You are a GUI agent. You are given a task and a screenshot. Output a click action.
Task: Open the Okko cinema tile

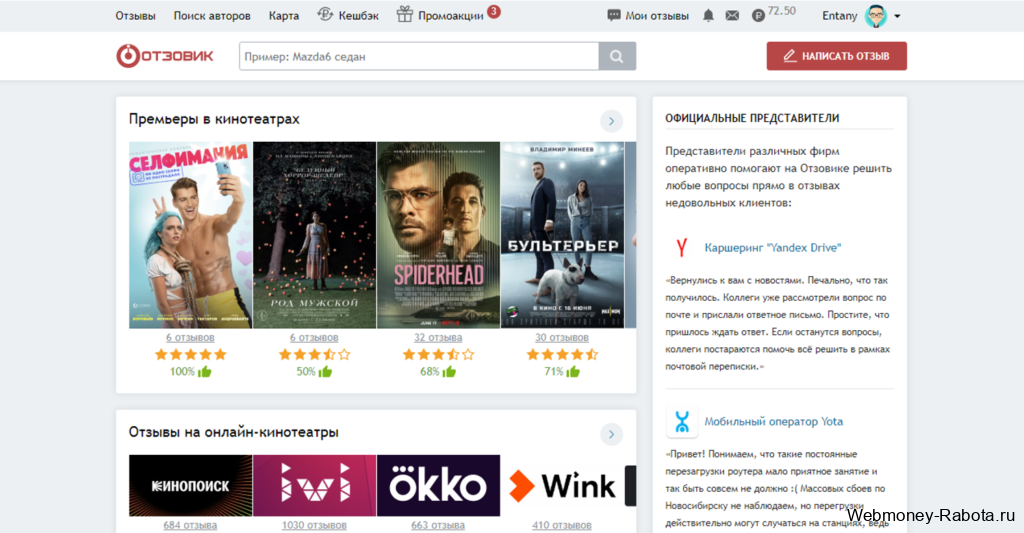(x=438, y=486)
